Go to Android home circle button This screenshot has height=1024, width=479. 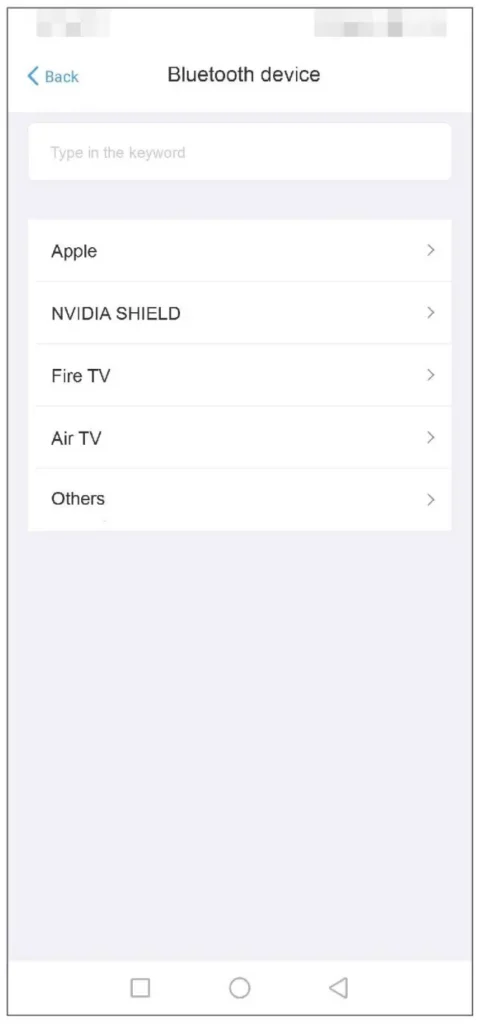tap(239, 987)
